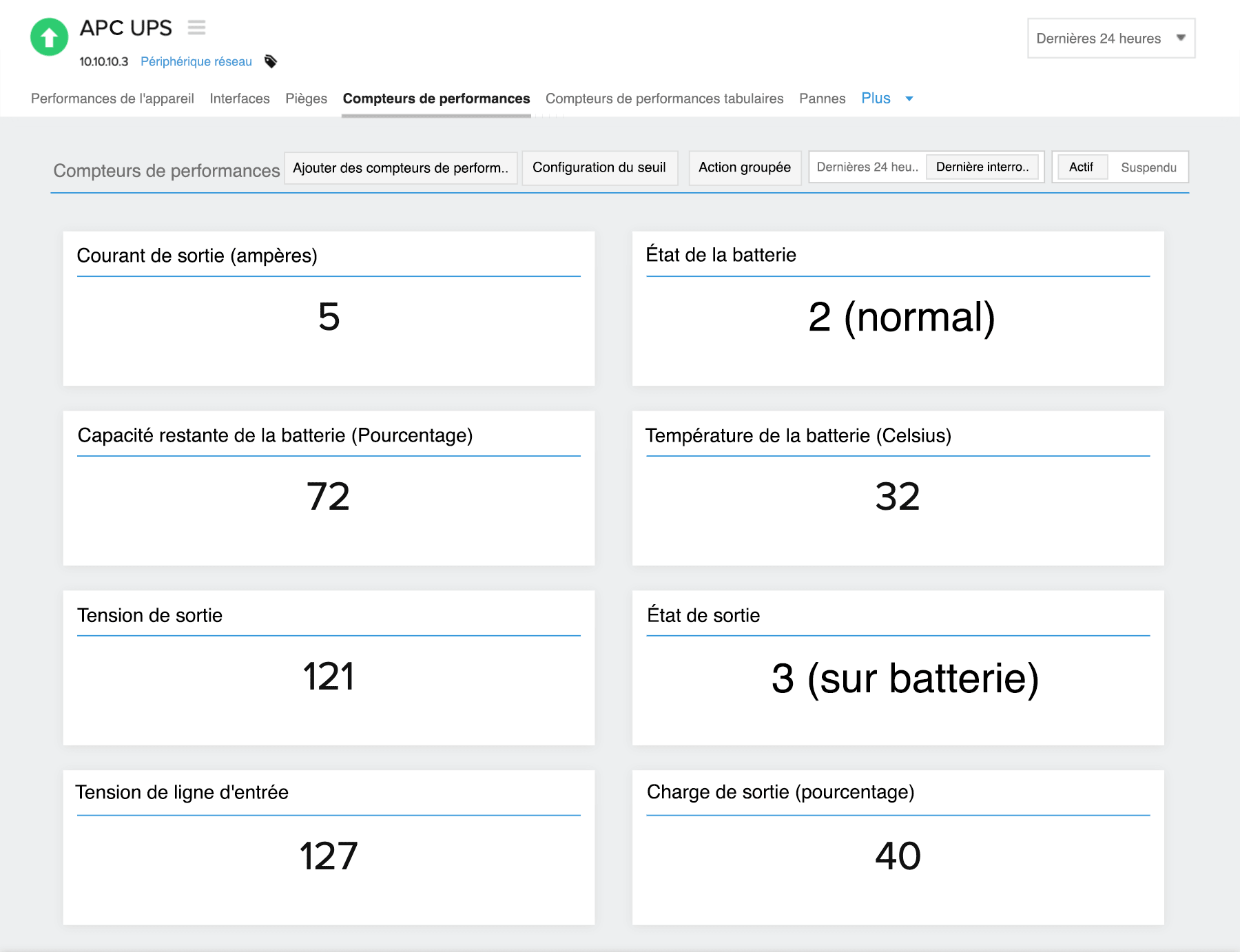
Task: Click the Action groupée button
Action: [744, 167]
